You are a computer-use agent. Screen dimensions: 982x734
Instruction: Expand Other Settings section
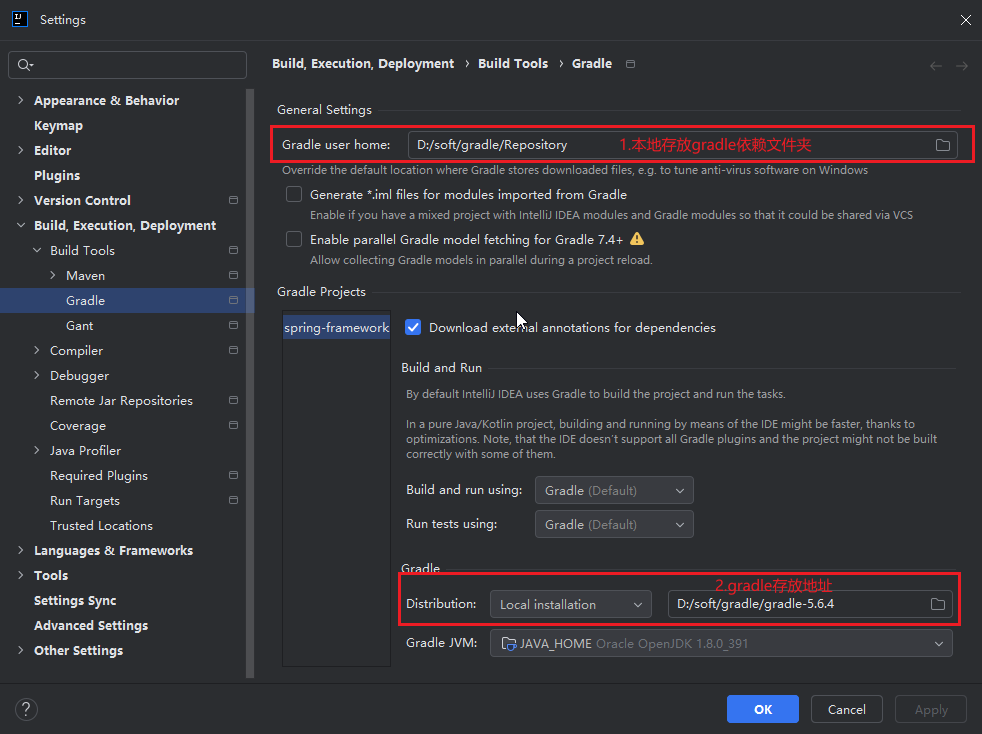click(21, 651)
